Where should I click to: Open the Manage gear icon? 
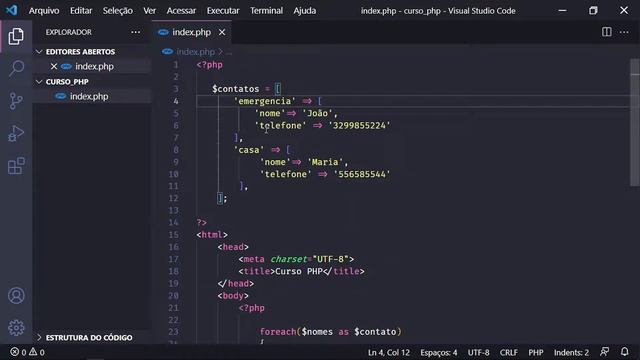[x=16, y=327]
